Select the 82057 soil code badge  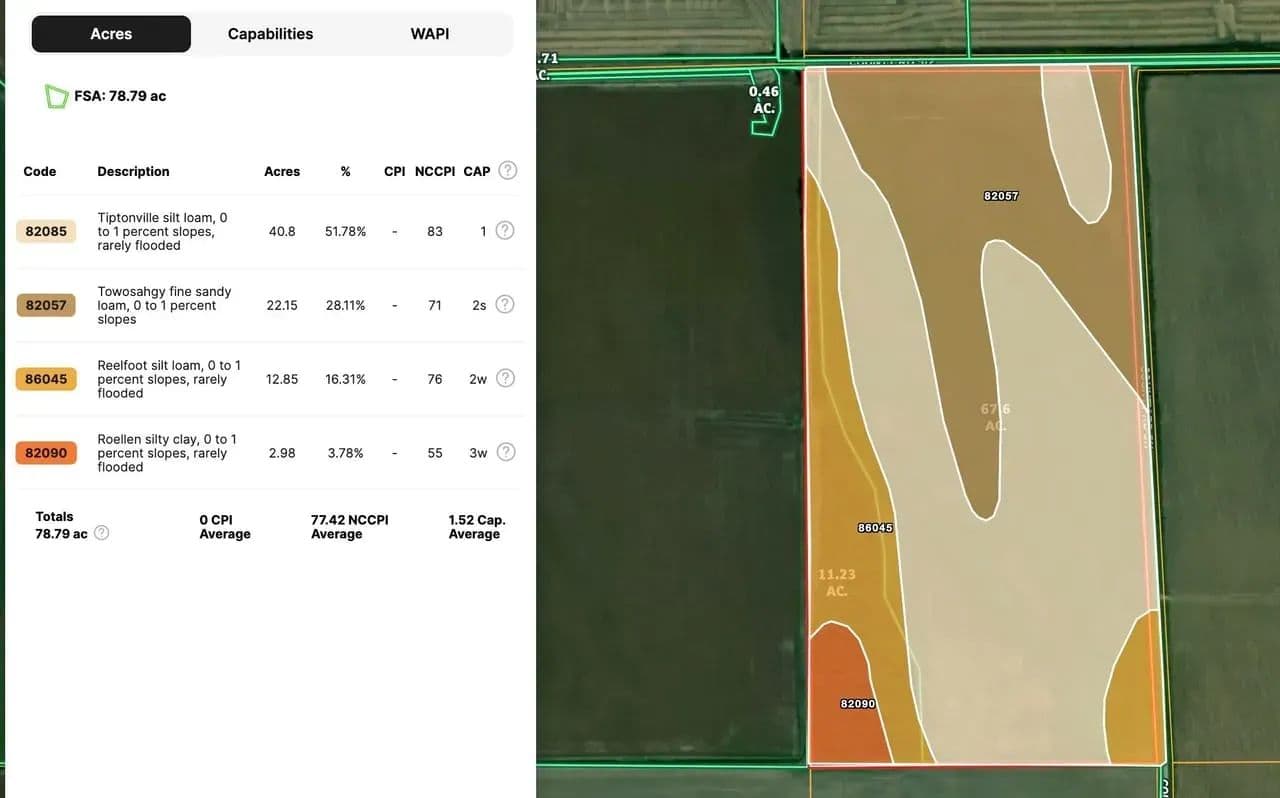[46, 305]
